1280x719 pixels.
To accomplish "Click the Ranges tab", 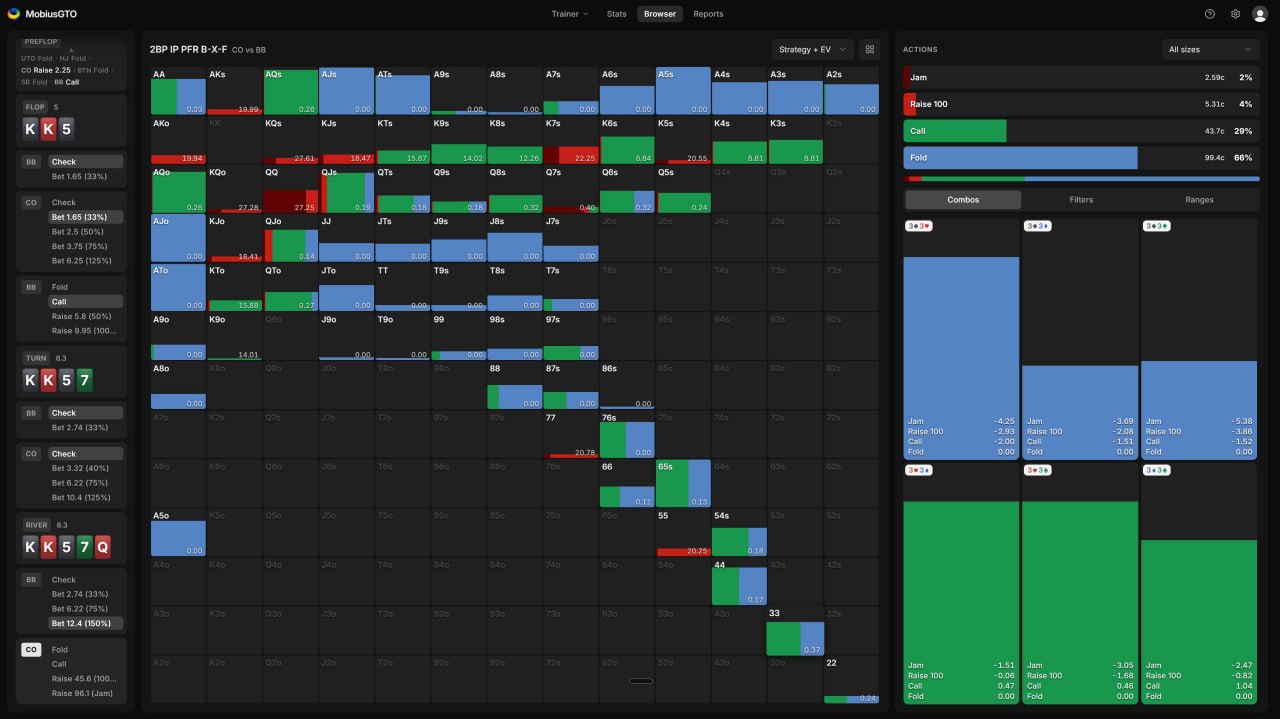I will 1199,200.
